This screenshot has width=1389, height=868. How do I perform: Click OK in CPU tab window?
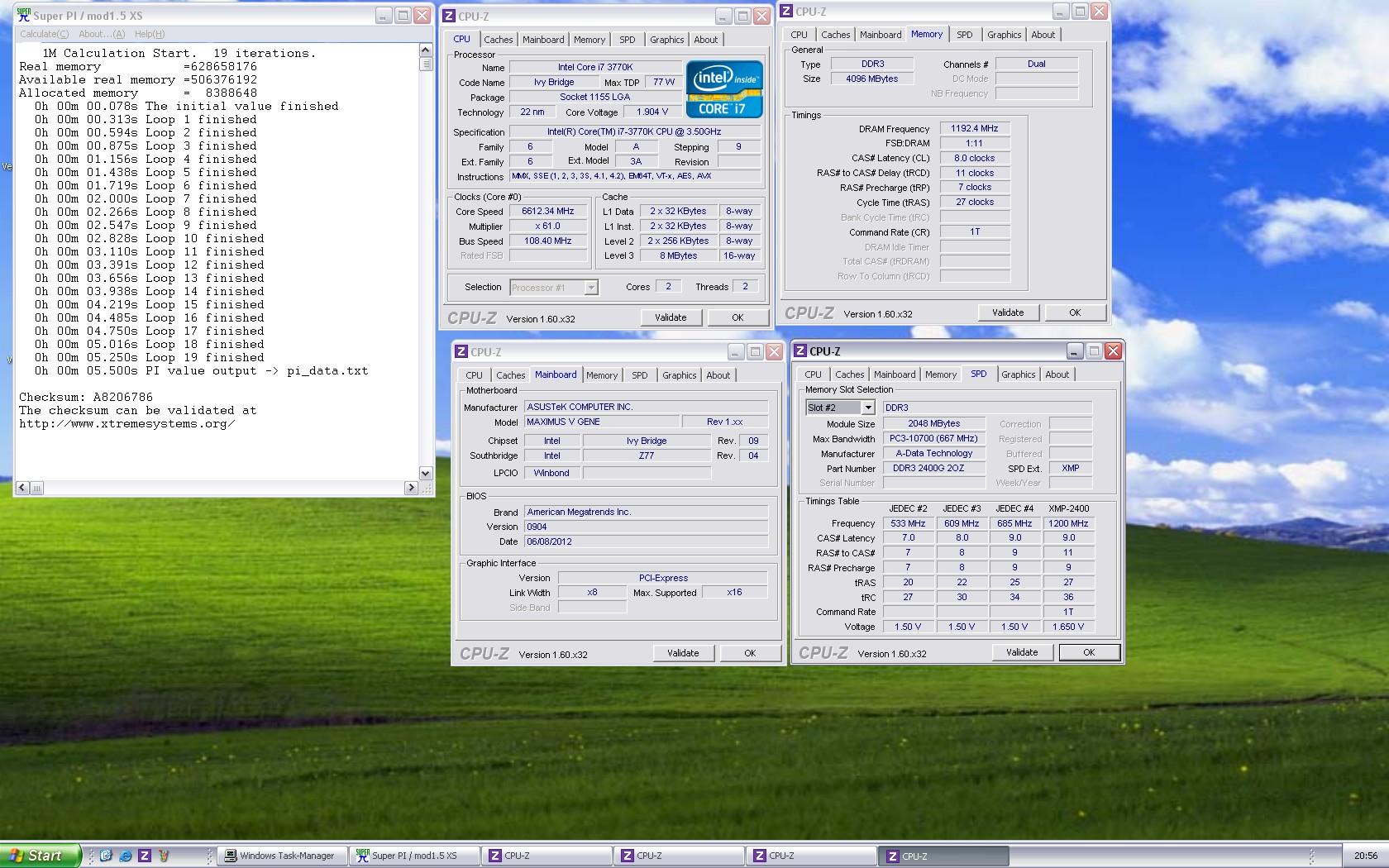737,317
